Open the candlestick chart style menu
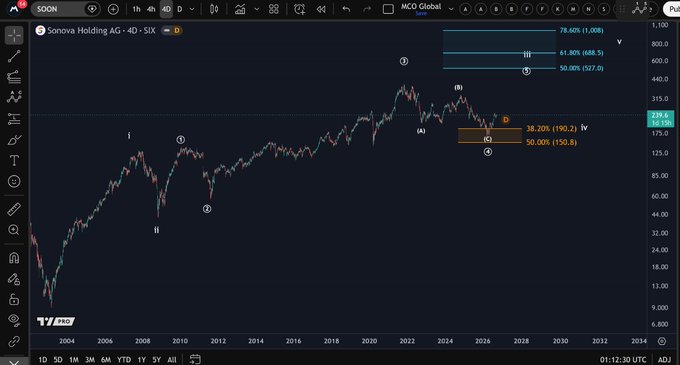Image resolution: width=680 pixels, height=365 pixels. coord(214,9)
